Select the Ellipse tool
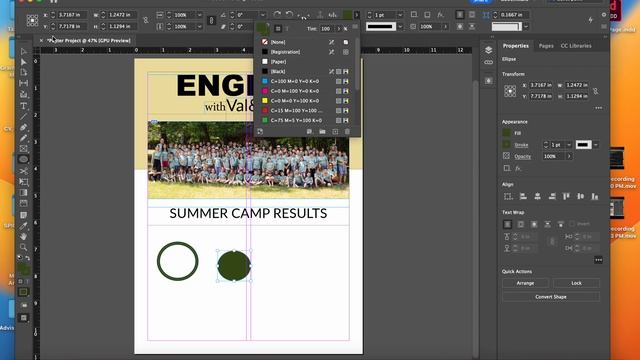640x360 pixels. [x=23, y=160]
